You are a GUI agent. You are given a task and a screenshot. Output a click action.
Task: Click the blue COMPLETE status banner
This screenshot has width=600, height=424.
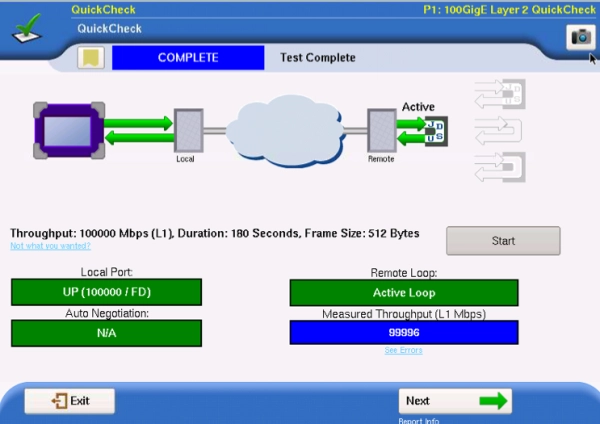point(188,58)
